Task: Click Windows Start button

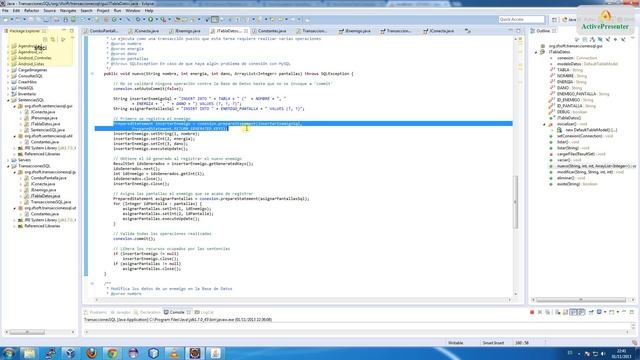Action: click(x=9, y=353)
